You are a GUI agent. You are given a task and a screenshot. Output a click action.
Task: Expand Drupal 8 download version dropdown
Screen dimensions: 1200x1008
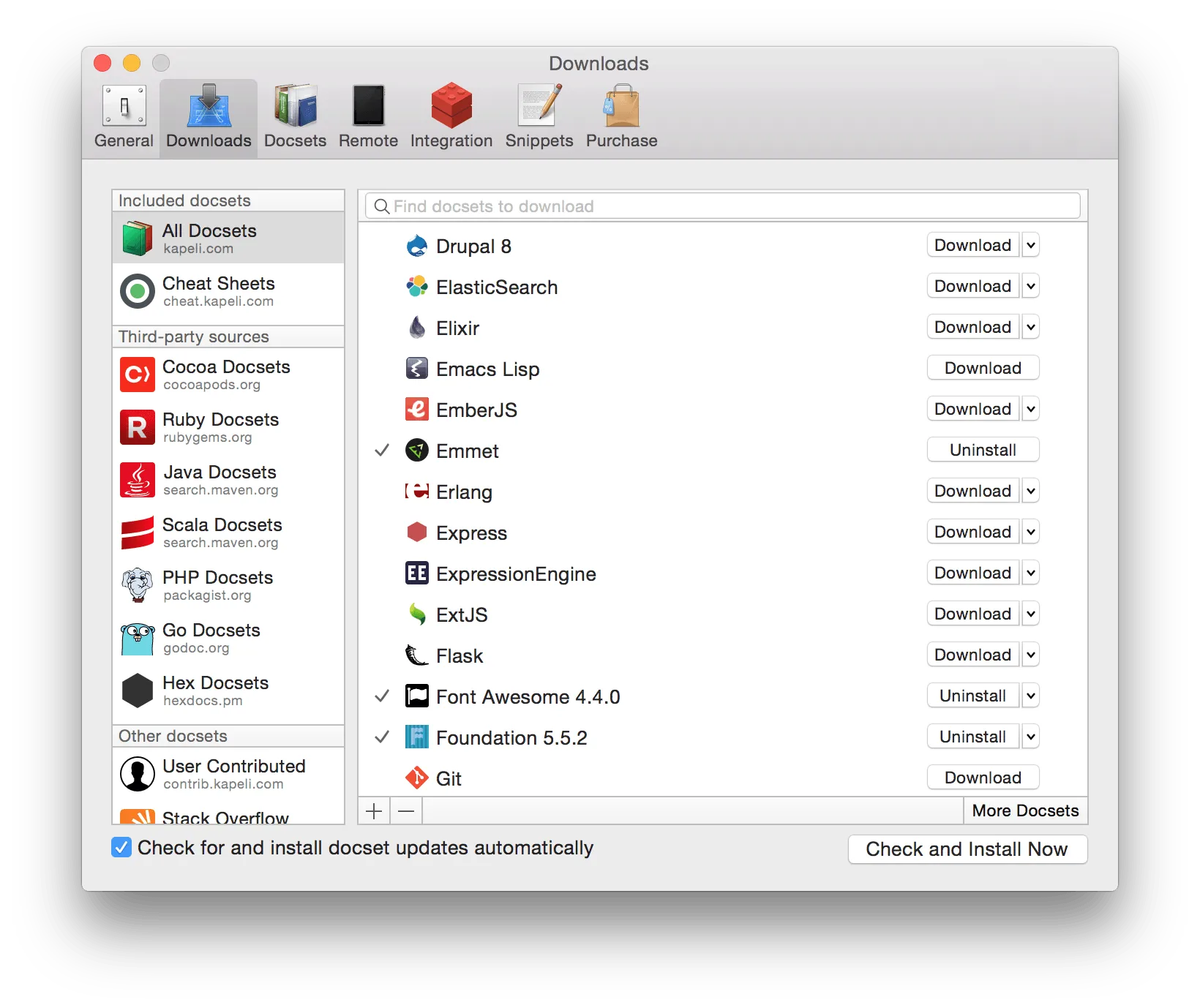(1030, 245)
